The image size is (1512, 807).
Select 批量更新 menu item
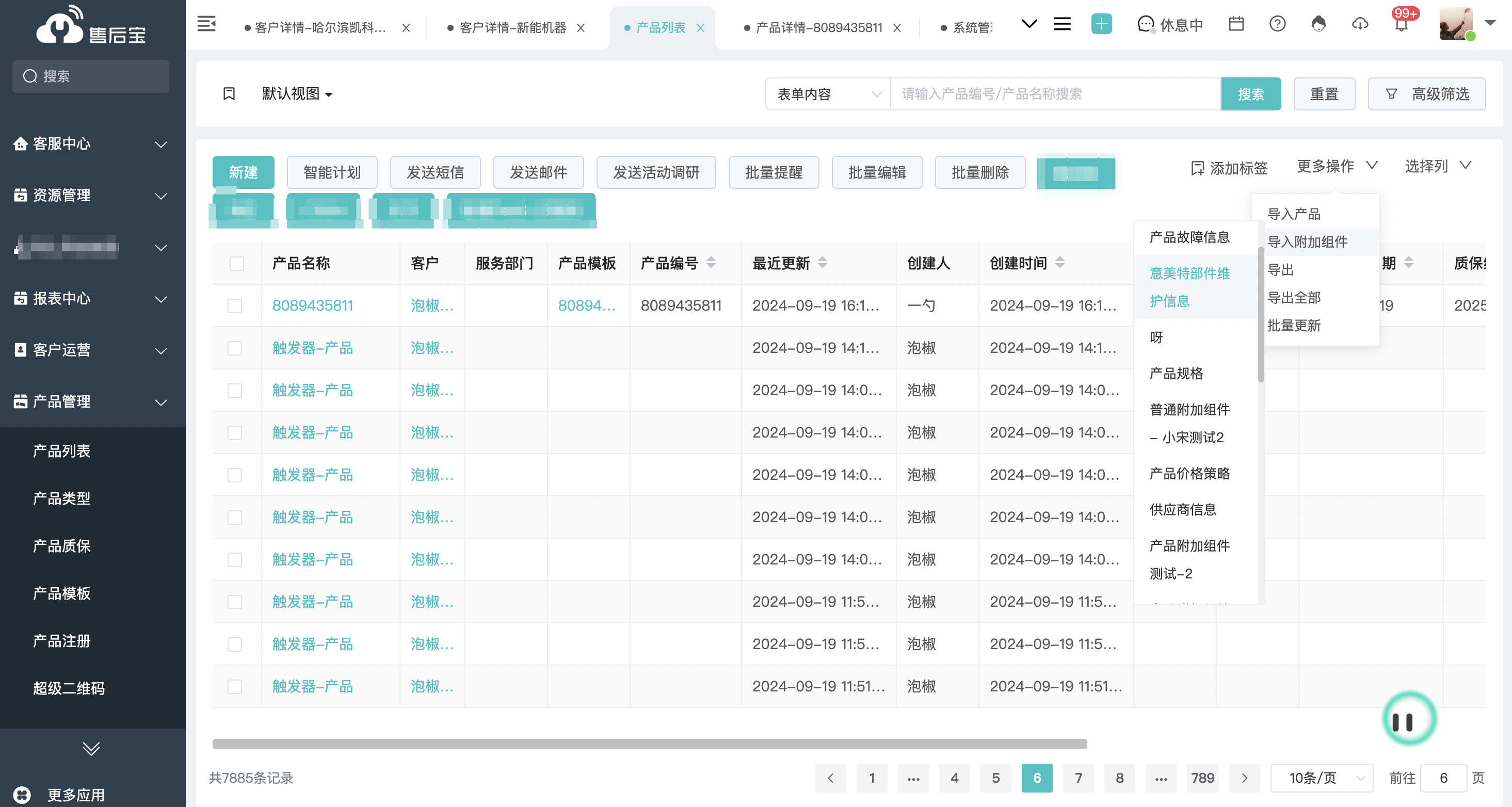pos(1315,326)
